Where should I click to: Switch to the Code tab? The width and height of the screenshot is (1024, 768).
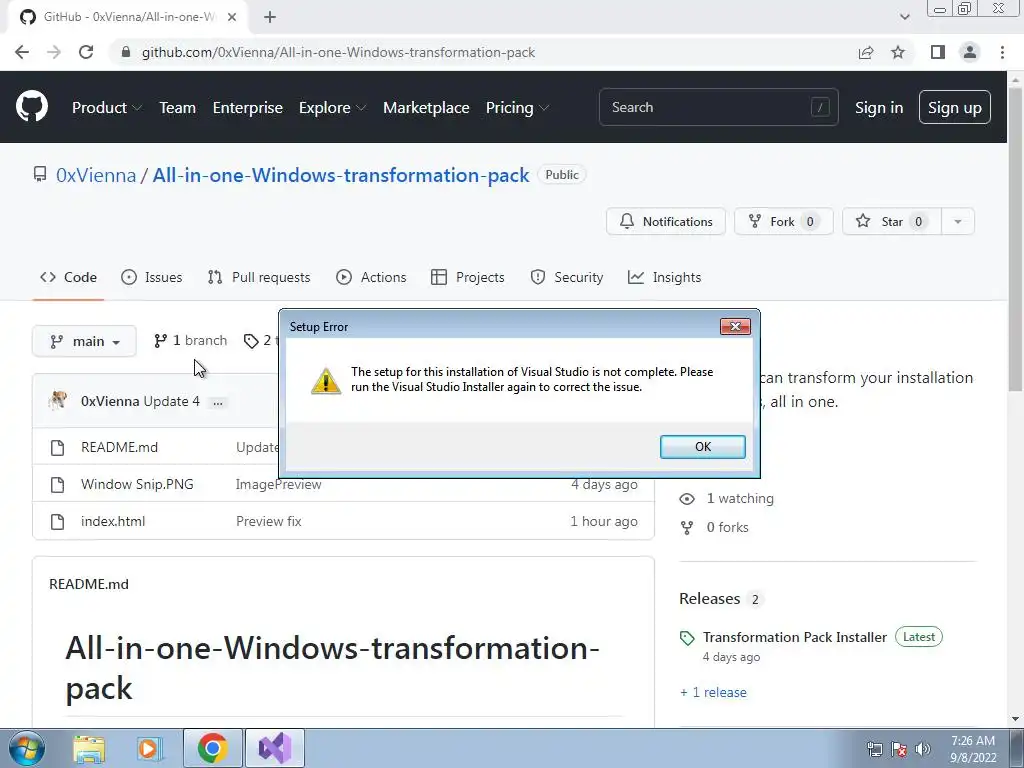69,278
